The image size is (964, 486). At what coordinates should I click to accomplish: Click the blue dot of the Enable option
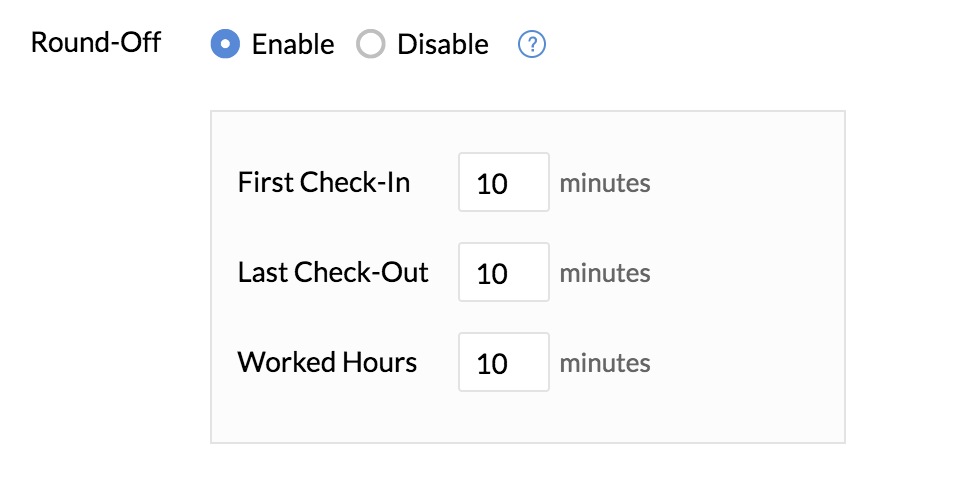coord(225,44)
